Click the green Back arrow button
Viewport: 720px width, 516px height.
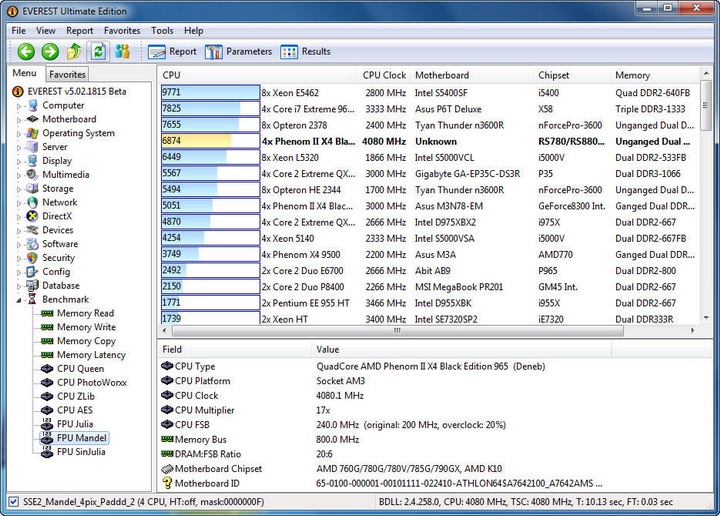[26, 52]
